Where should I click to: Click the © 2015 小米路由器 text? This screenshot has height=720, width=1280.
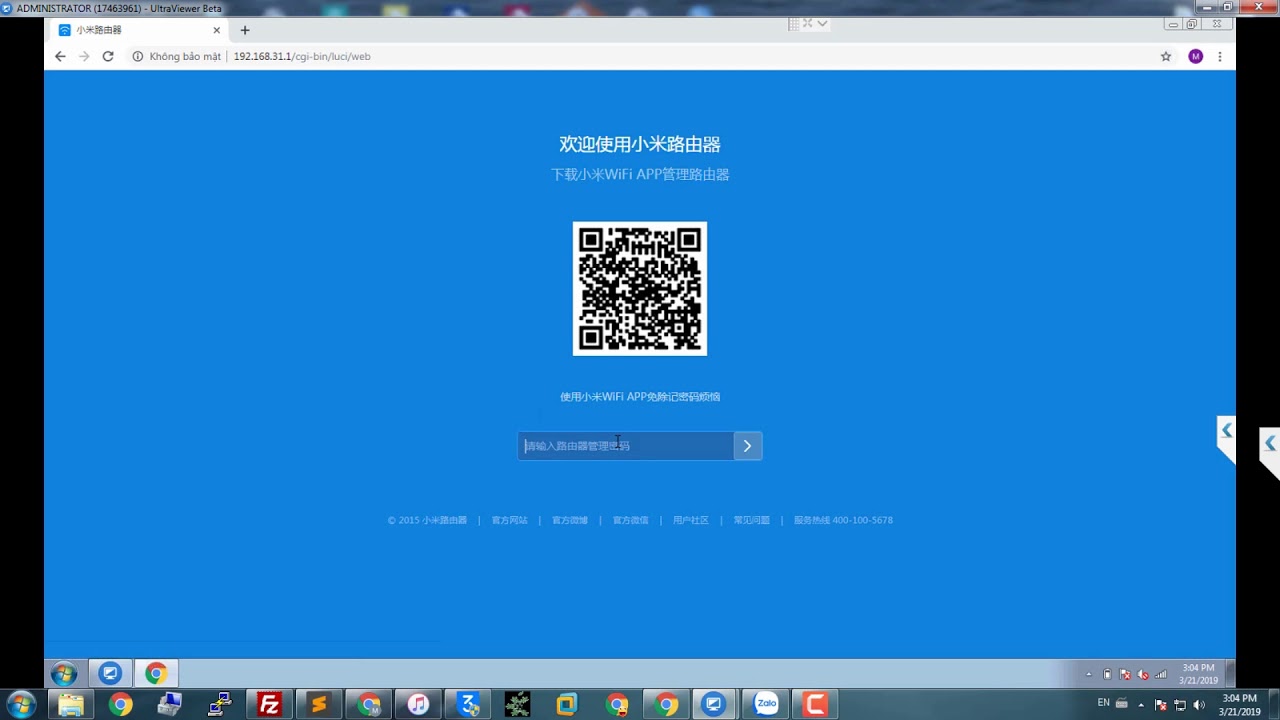pos(427,520)
